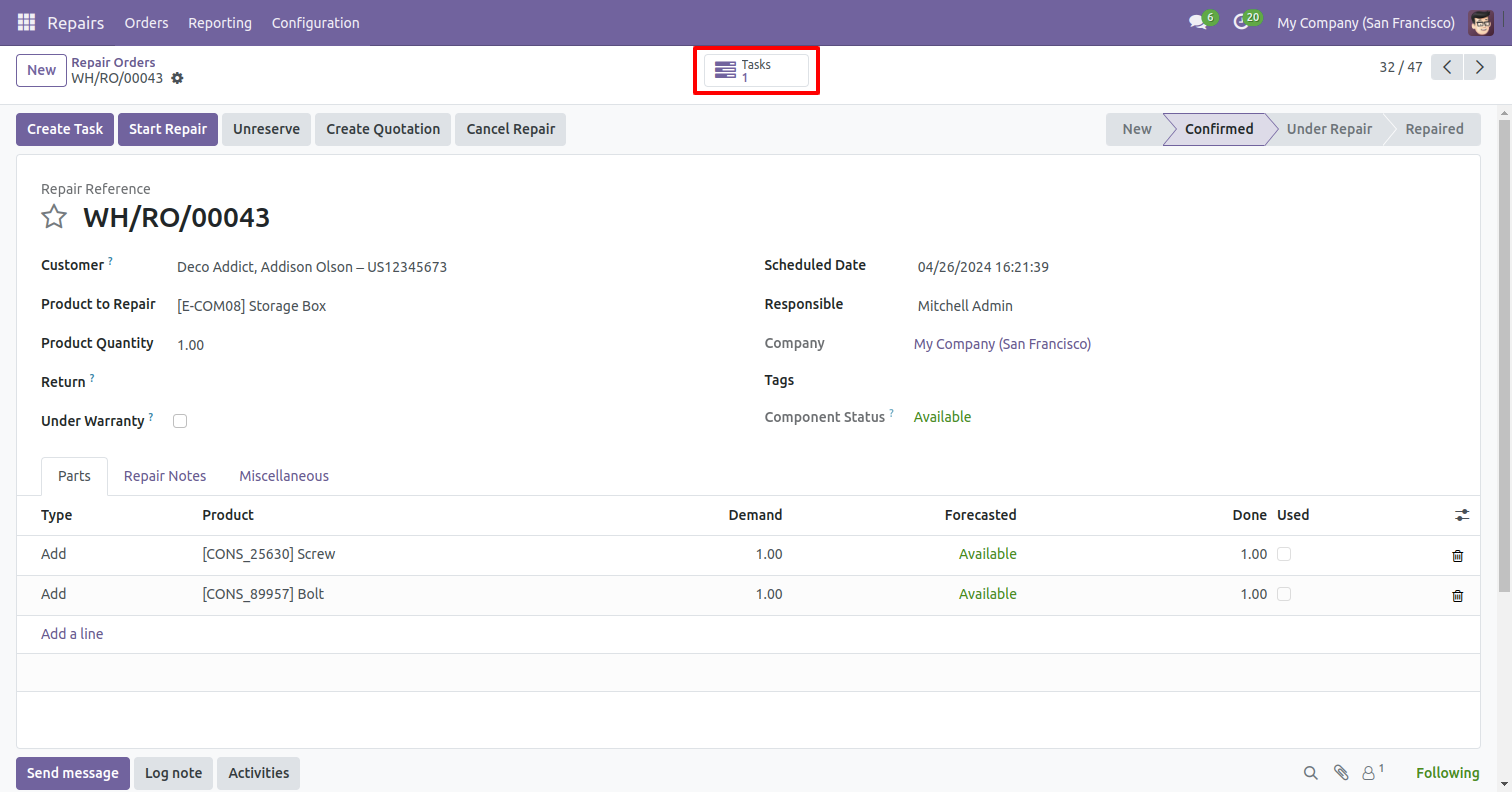Delete the Screw part line
1512x792 pixels.
pos(1457,555)
